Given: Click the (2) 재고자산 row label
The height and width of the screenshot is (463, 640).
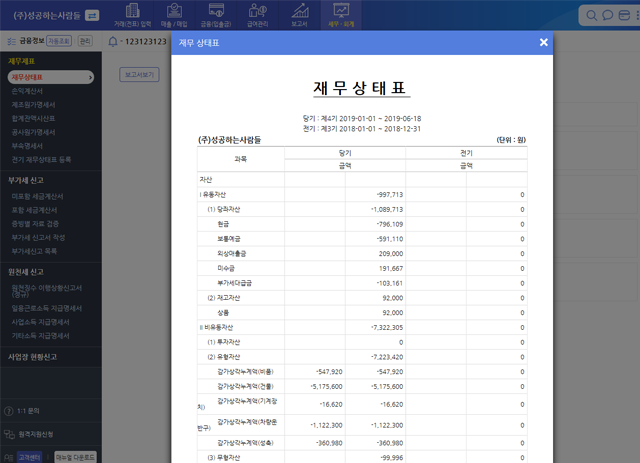Looking at the screenshot, I should [x=224, y=298].
